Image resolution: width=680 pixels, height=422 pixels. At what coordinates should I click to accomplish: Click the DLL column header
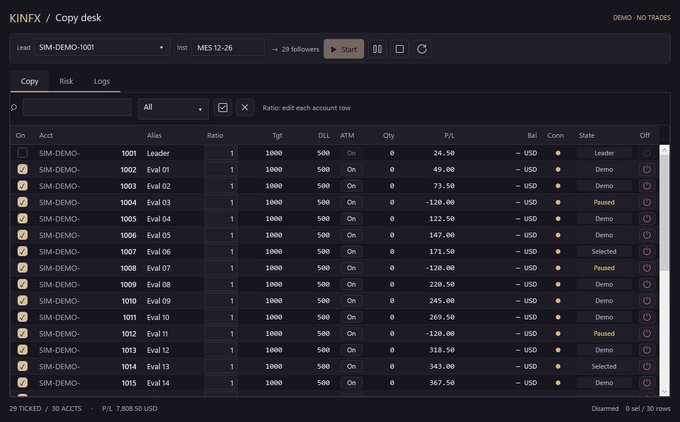coord(324,135)
